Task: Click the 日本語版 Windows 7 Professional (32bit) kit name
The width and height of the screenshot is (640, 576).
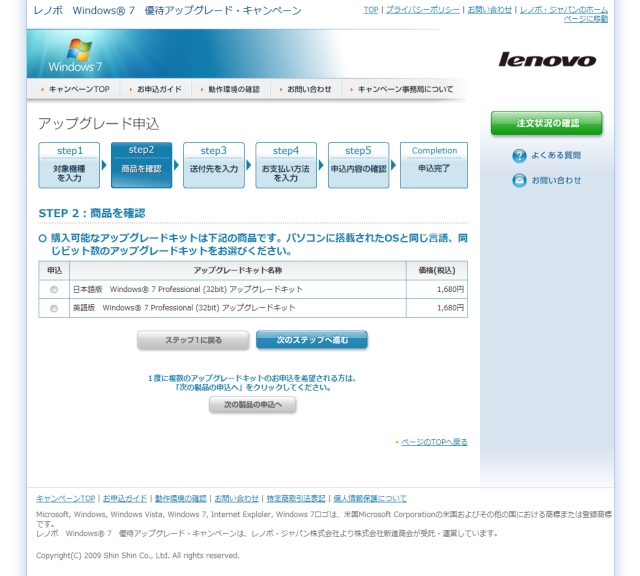Action: (188, 289)
